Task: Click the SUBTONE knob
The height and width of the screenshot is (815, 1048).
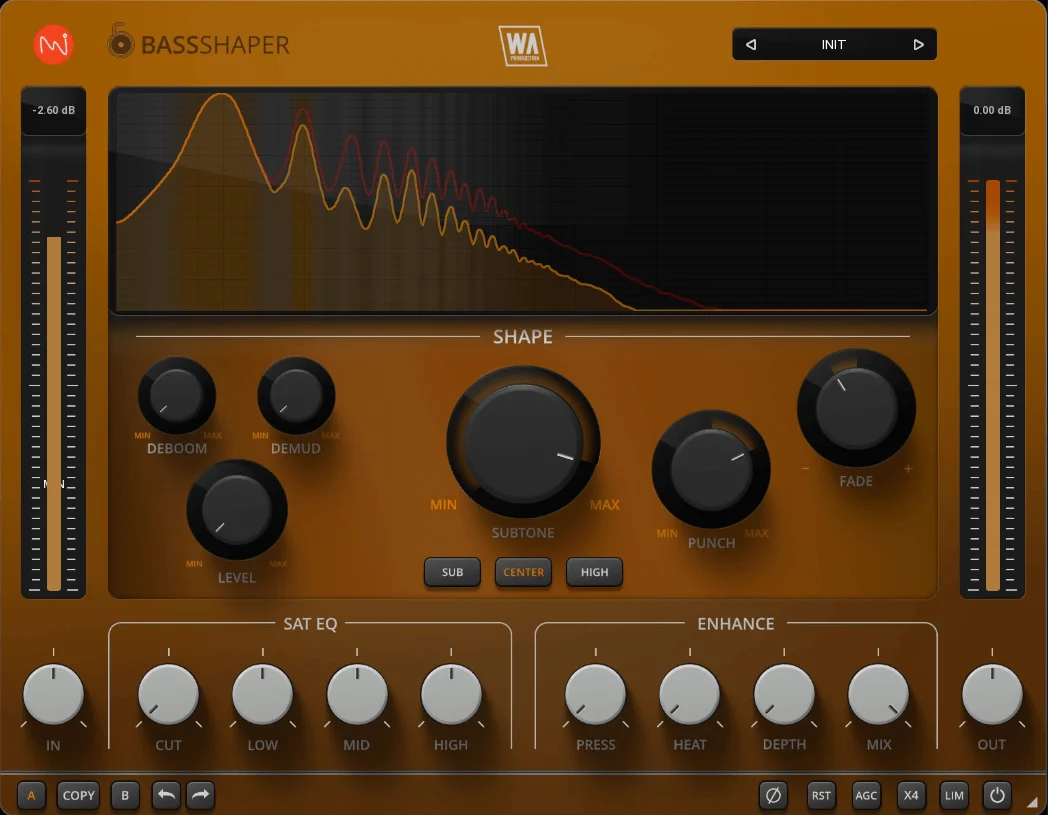Action: point(523,440)
